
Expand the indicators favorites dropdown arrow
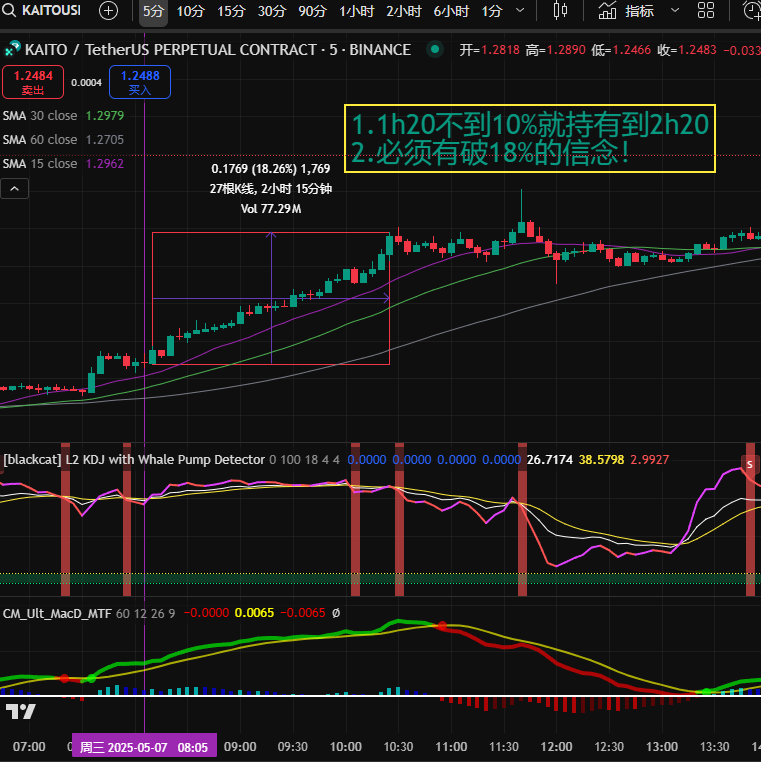click(x=675, y=10)
